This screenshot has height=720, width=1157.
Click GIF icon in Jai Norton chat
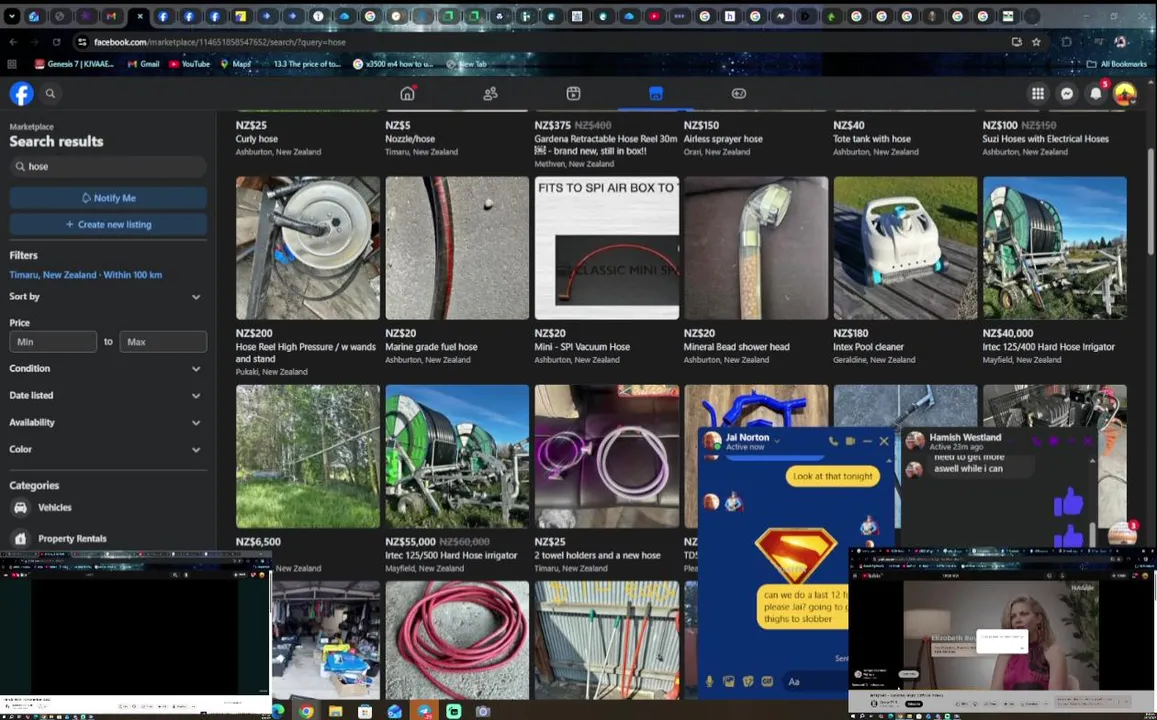click(767, 682)
